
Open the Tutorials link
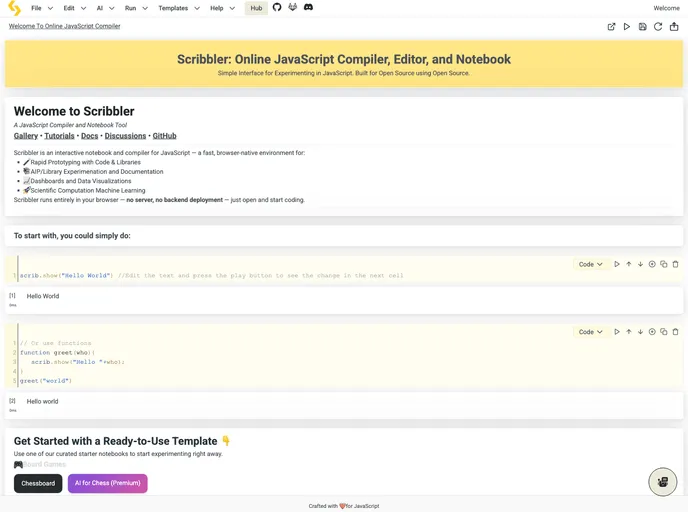coord(59,136)
